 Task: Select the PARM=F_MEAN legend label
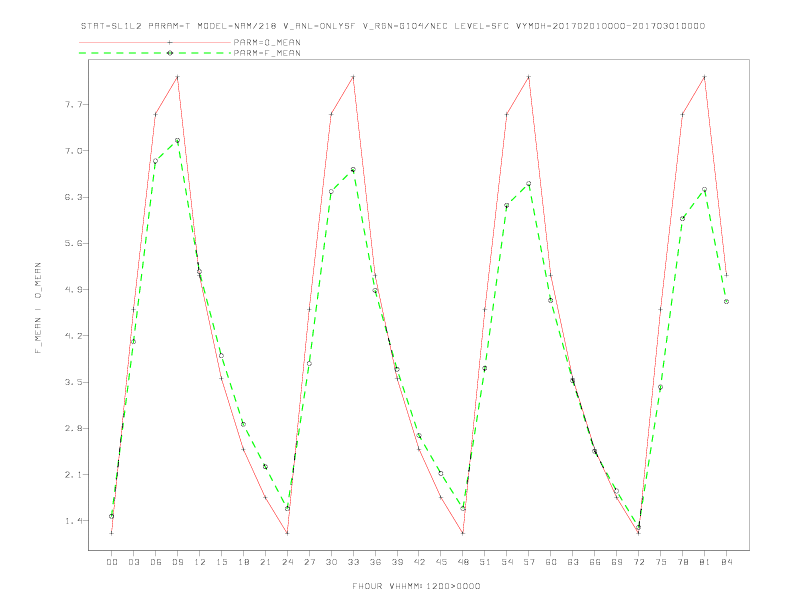[267, 53]
